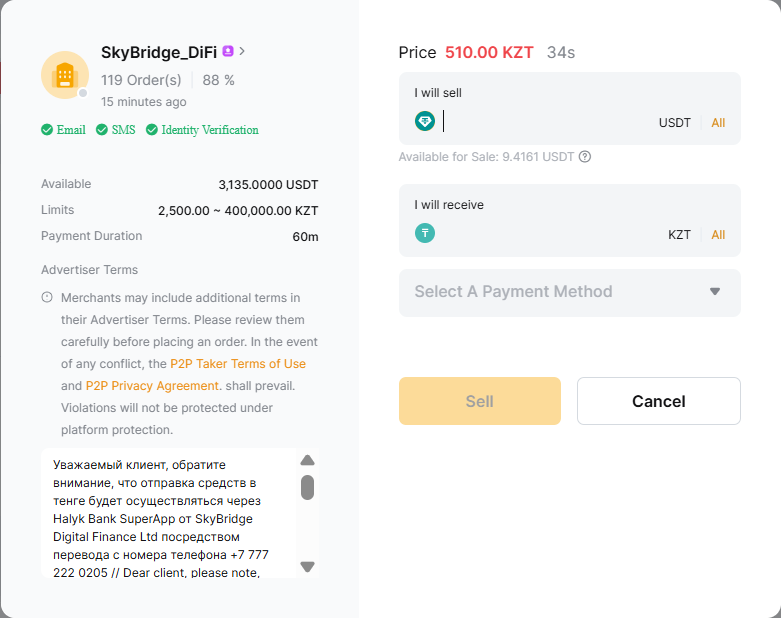
Task: Click the SMS verified checkmark icon
Action: pos(102,130)
